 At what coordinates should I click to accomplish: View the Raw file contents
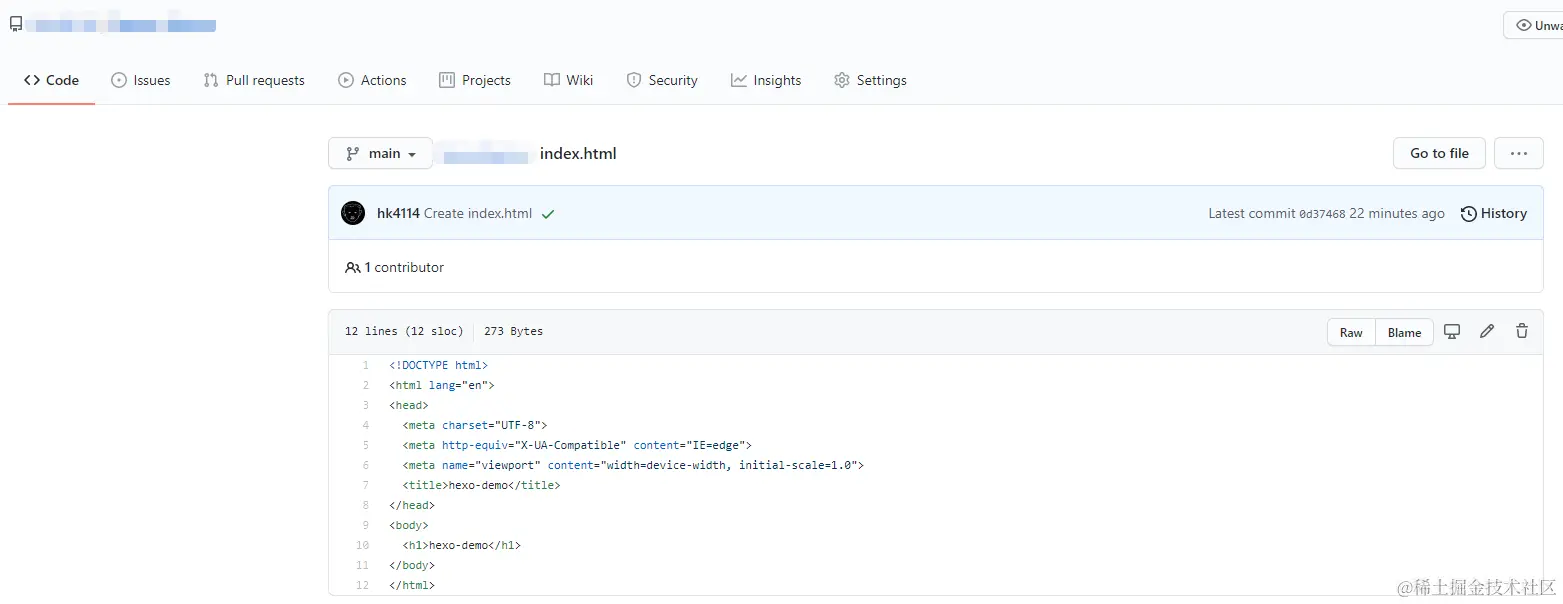1351,333
